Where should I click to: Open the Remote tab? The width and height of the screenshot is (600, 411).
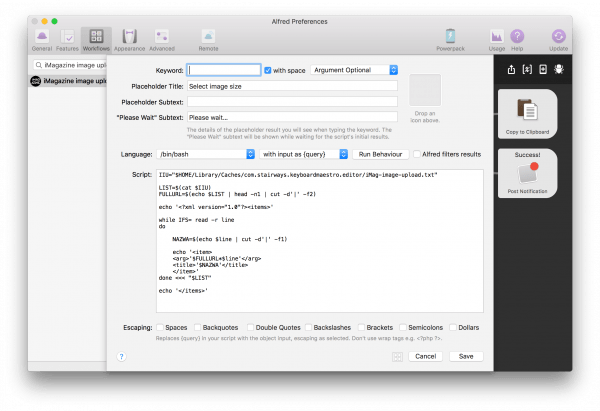[x=208, y=40]
